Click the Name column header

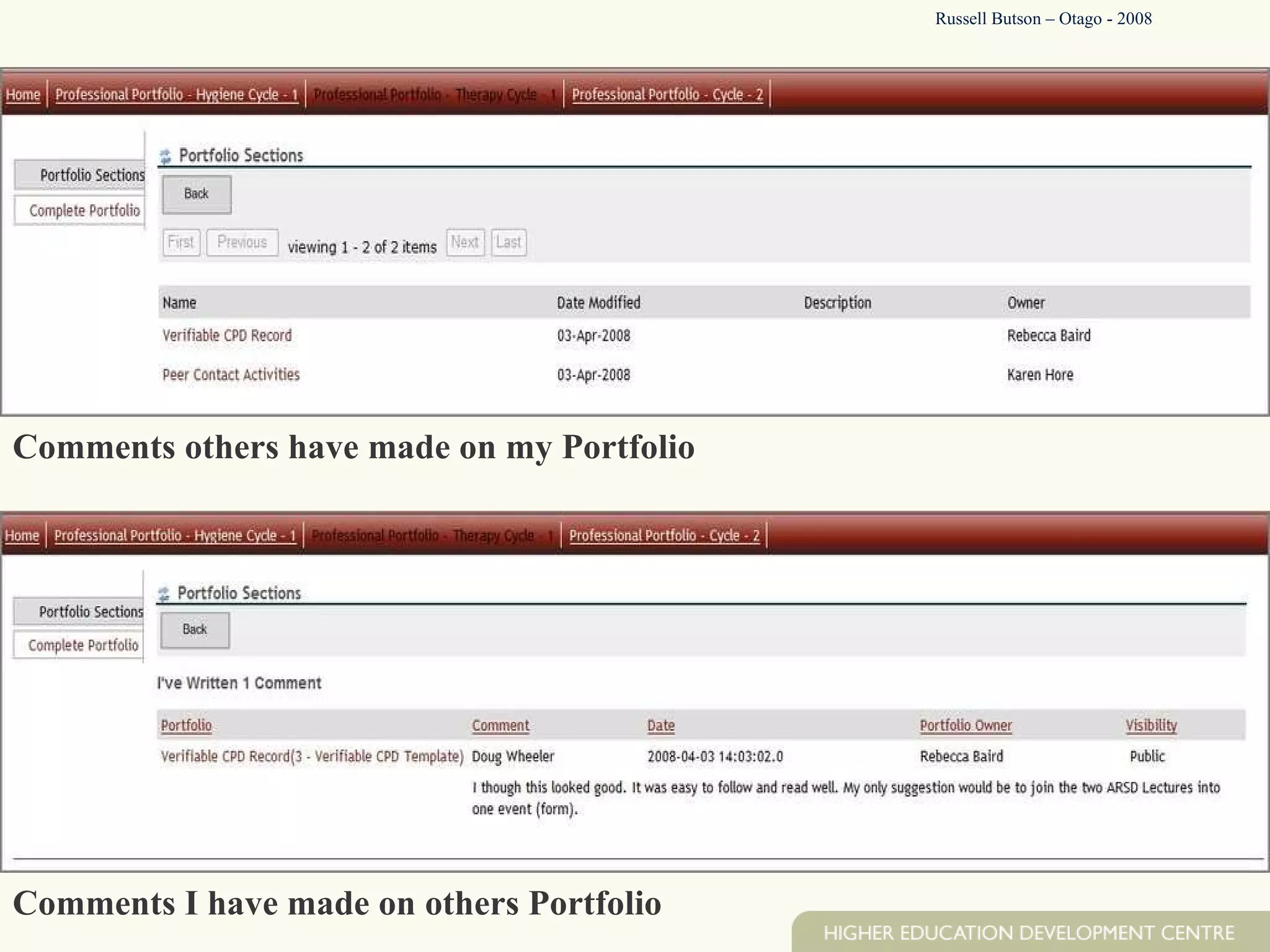pyautogui.click(x=179, y=303)
